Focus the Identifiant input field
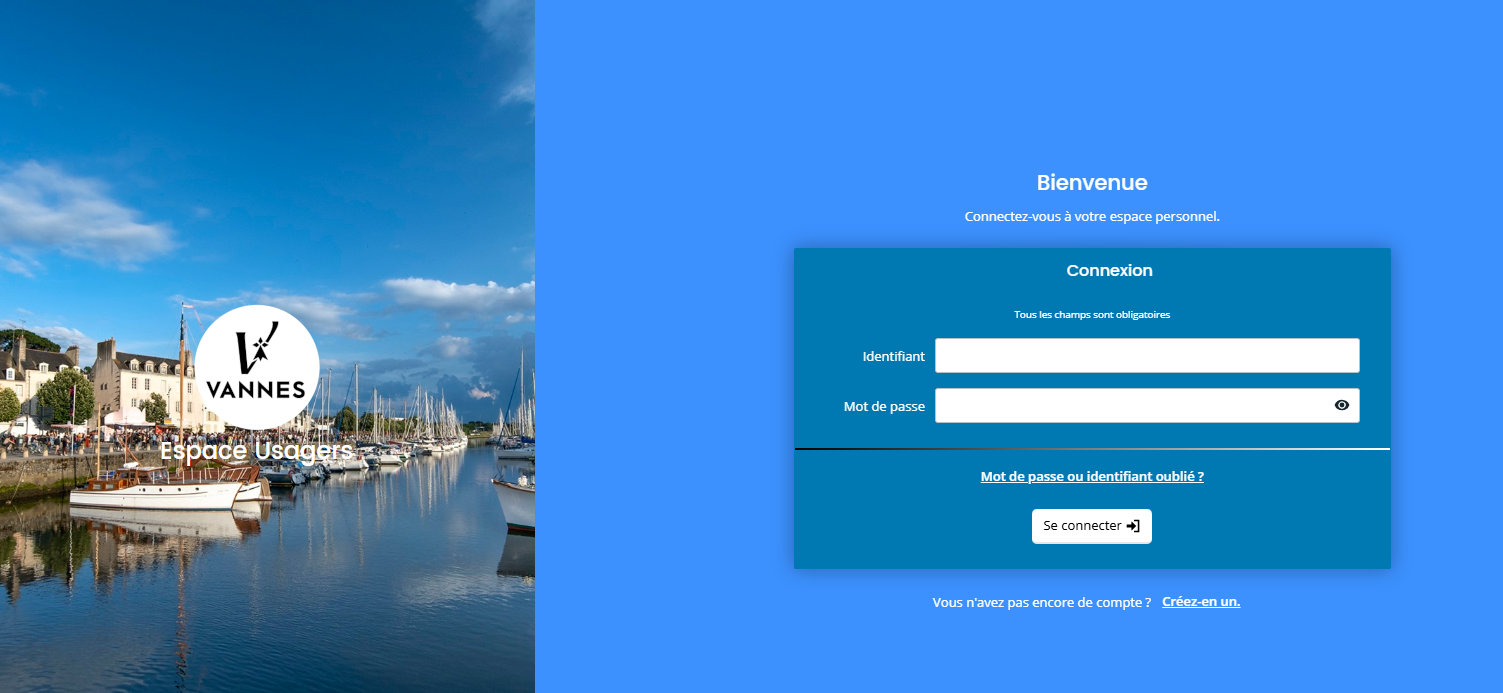This screenshot has height=693, width=1503. 1146,356
